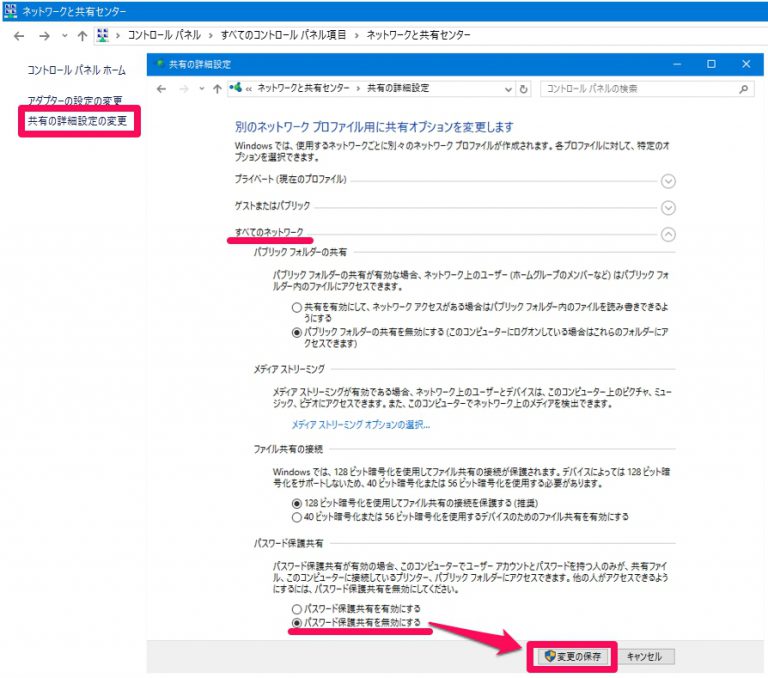Click パブリック フォルダーの共有 section label
This screenshot has width=768, height=678.
300,252
